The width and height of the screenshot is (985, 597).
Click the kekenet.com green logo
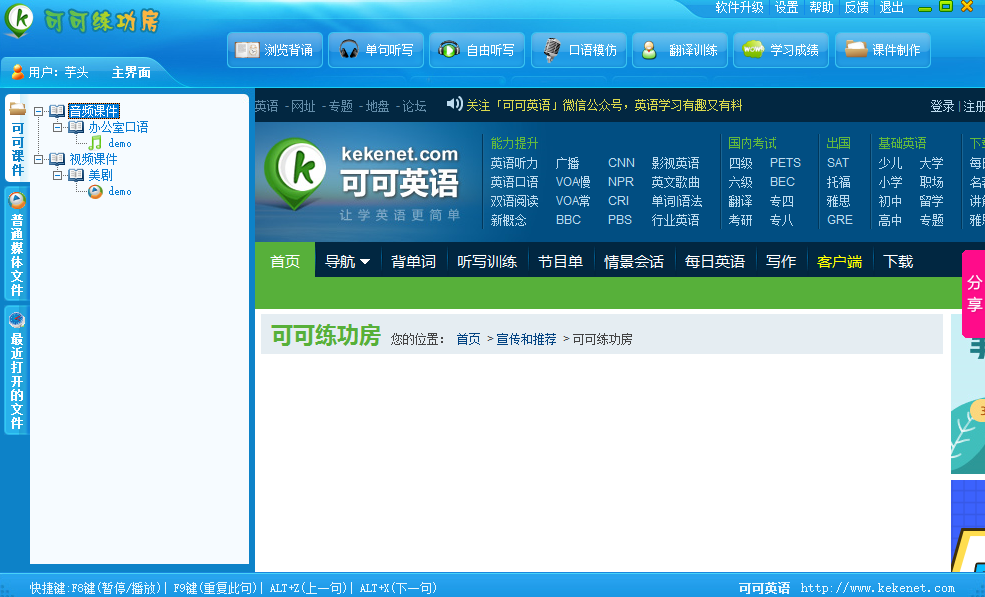click(x=292, y=170)
